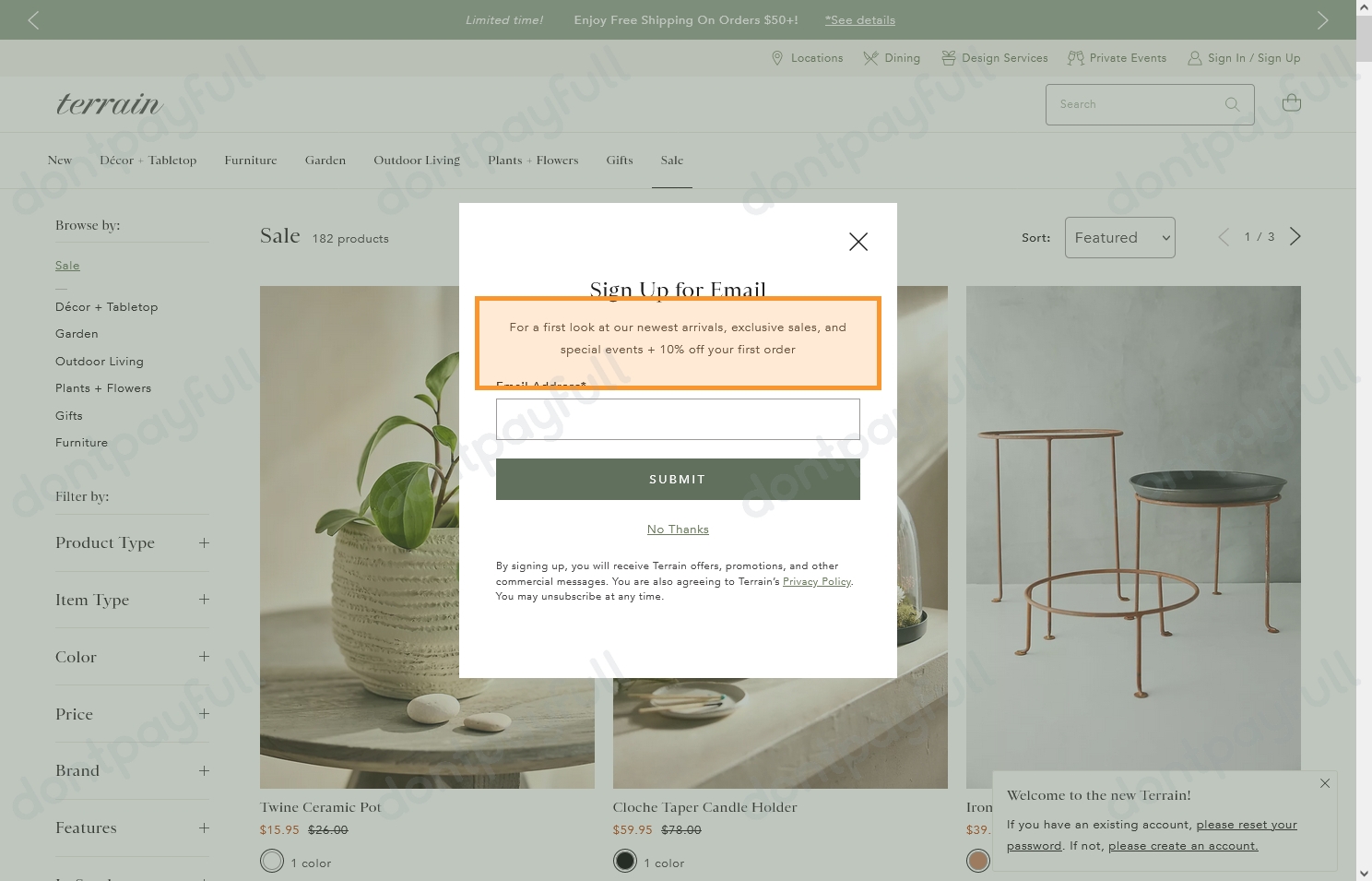Dismiss the Welcome to new Terrain notice

(x=1324, y=783)
